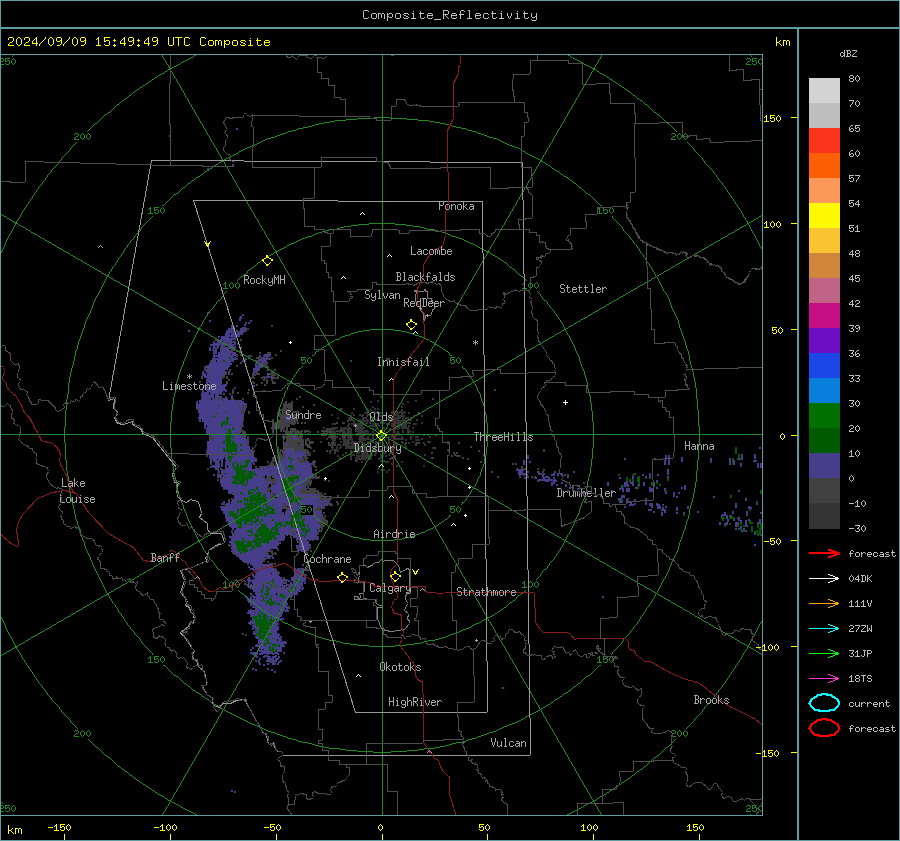Click the cyan current ellipse icon
The image size is (900, 841).
824,703
